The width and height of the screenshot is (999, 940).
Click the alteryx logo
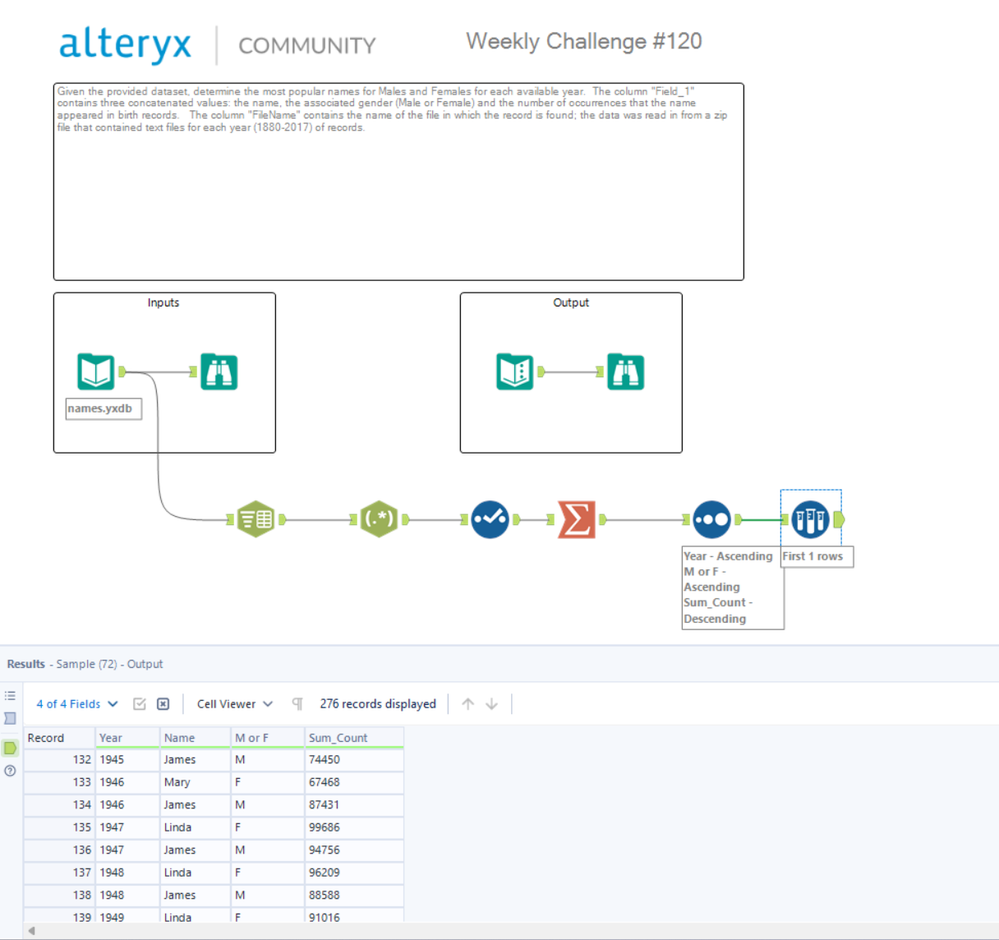pos(125,45)
